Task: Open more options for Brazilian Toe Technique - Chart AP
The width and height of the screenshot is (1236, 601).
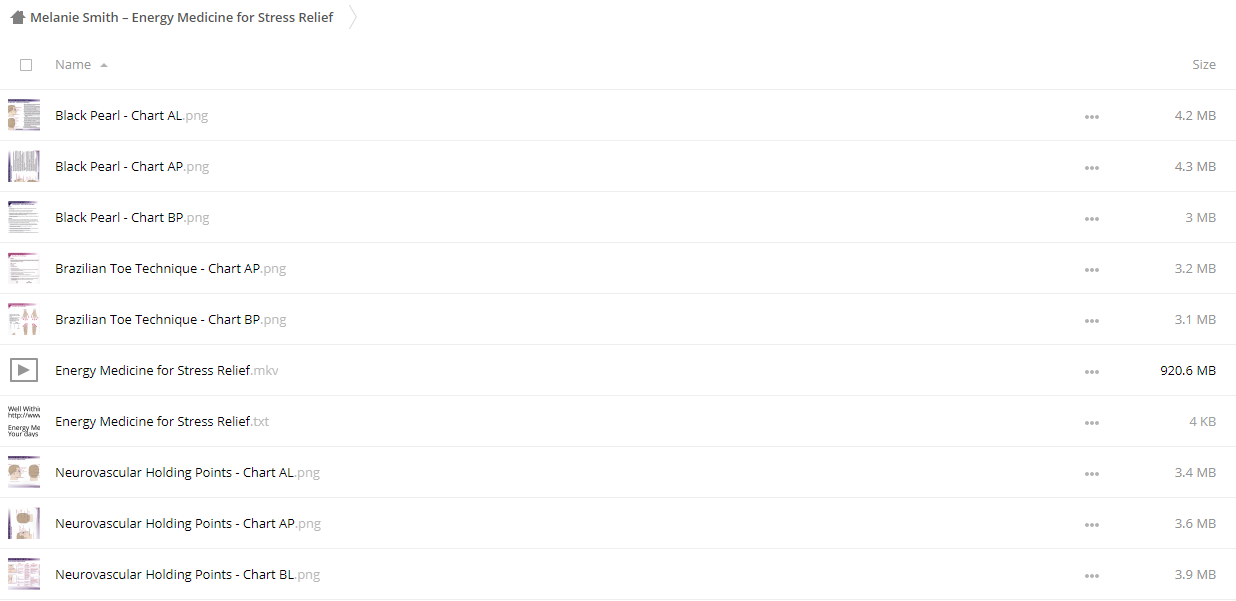Action: pyautogui.click(x=1092, y=270)
